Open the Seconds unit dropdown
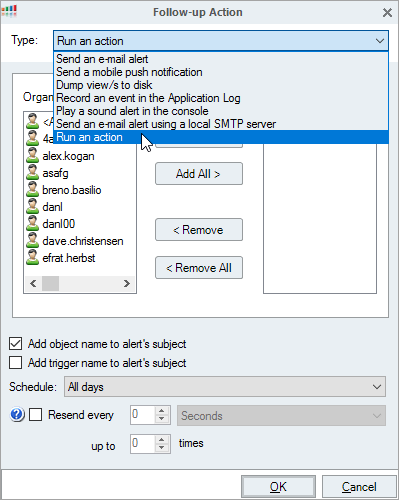Viewport: 399px width, 500px height. (x=281, y=416)
